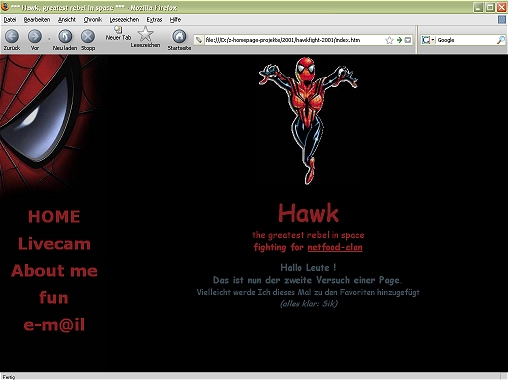Click into the URL address field
Viewport: 508px width, 380px height.
(293, 40)
